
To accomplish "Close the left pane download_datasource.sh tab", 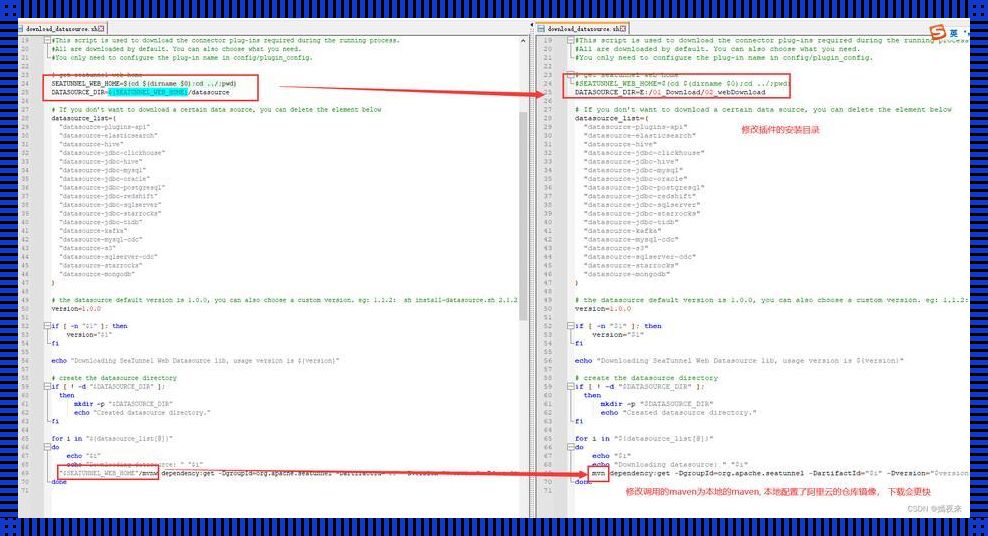I will pyautogui.click(x=101, y=28).
